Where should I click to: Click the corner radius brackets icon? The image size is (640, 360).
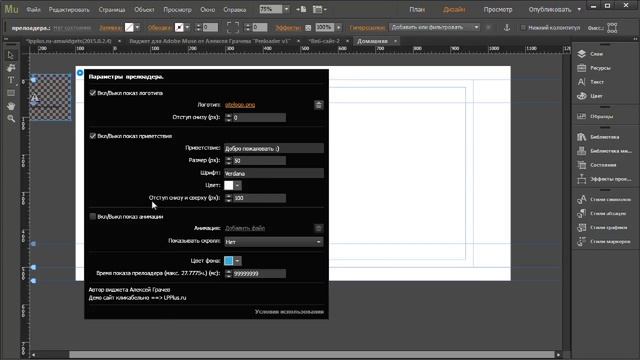(233, 27)
